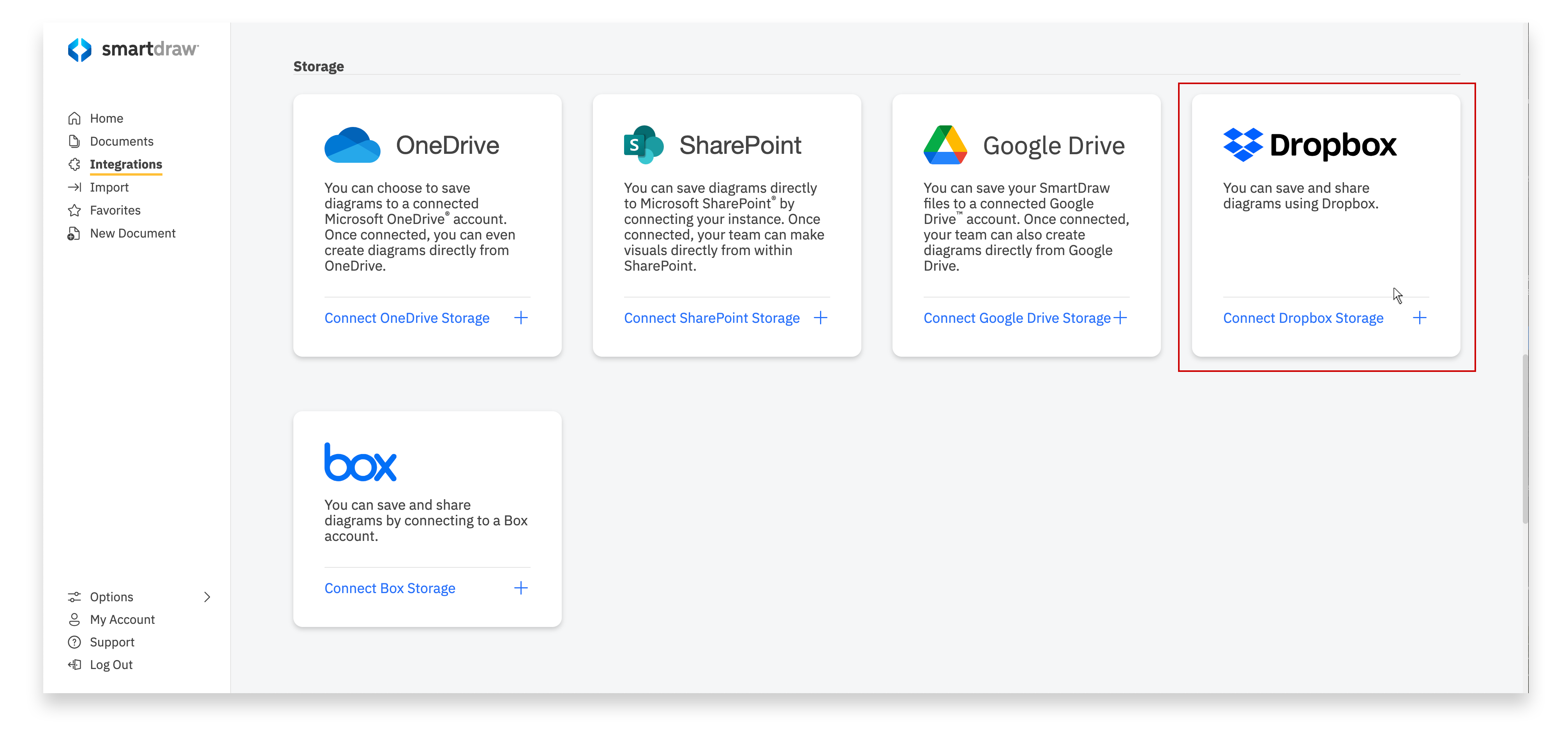This screenshot has width=1568, height=736.
Task: Click the OneDrive cloud logo
Action: (353, 145)
